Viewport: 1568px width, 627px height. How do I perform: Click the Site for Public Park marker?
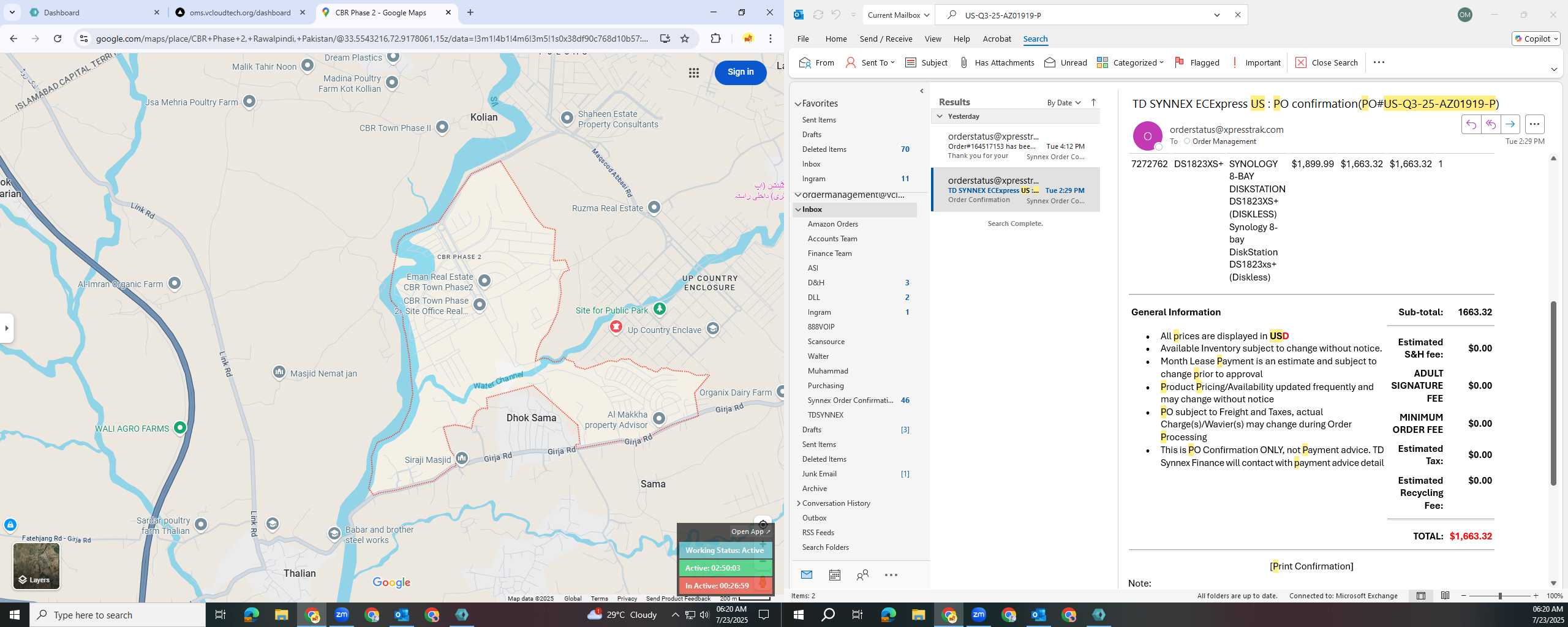659,309
